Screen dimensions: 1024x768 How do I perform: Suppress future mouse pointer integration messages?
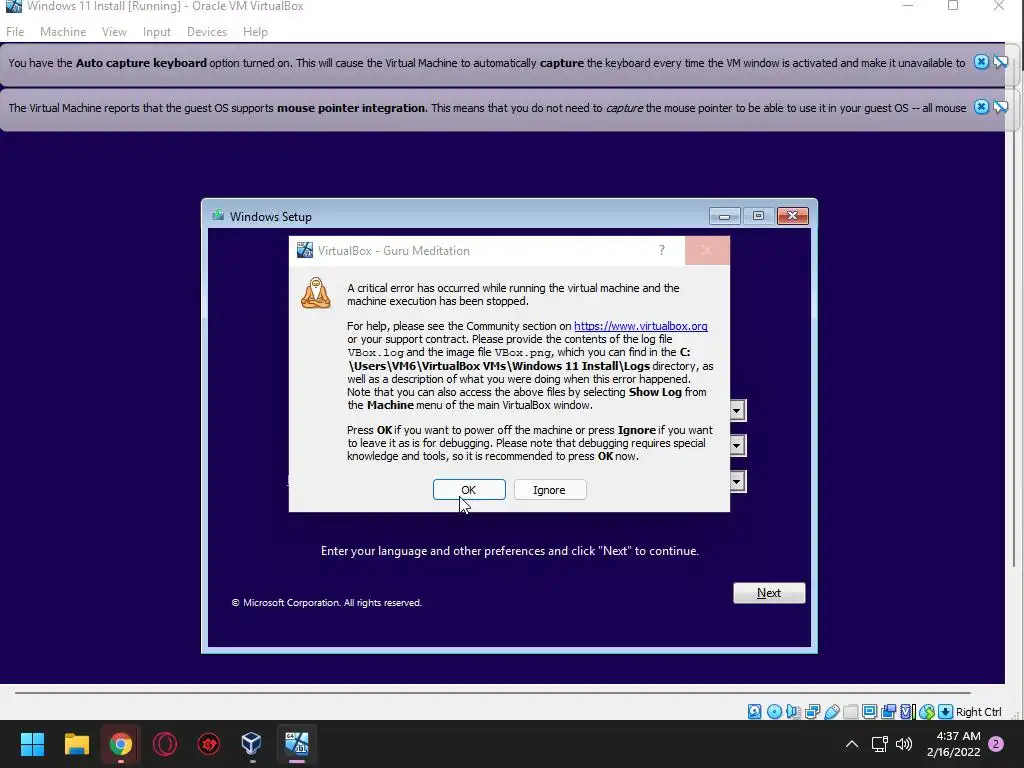pyautogui.click(x=1000, y=107)
